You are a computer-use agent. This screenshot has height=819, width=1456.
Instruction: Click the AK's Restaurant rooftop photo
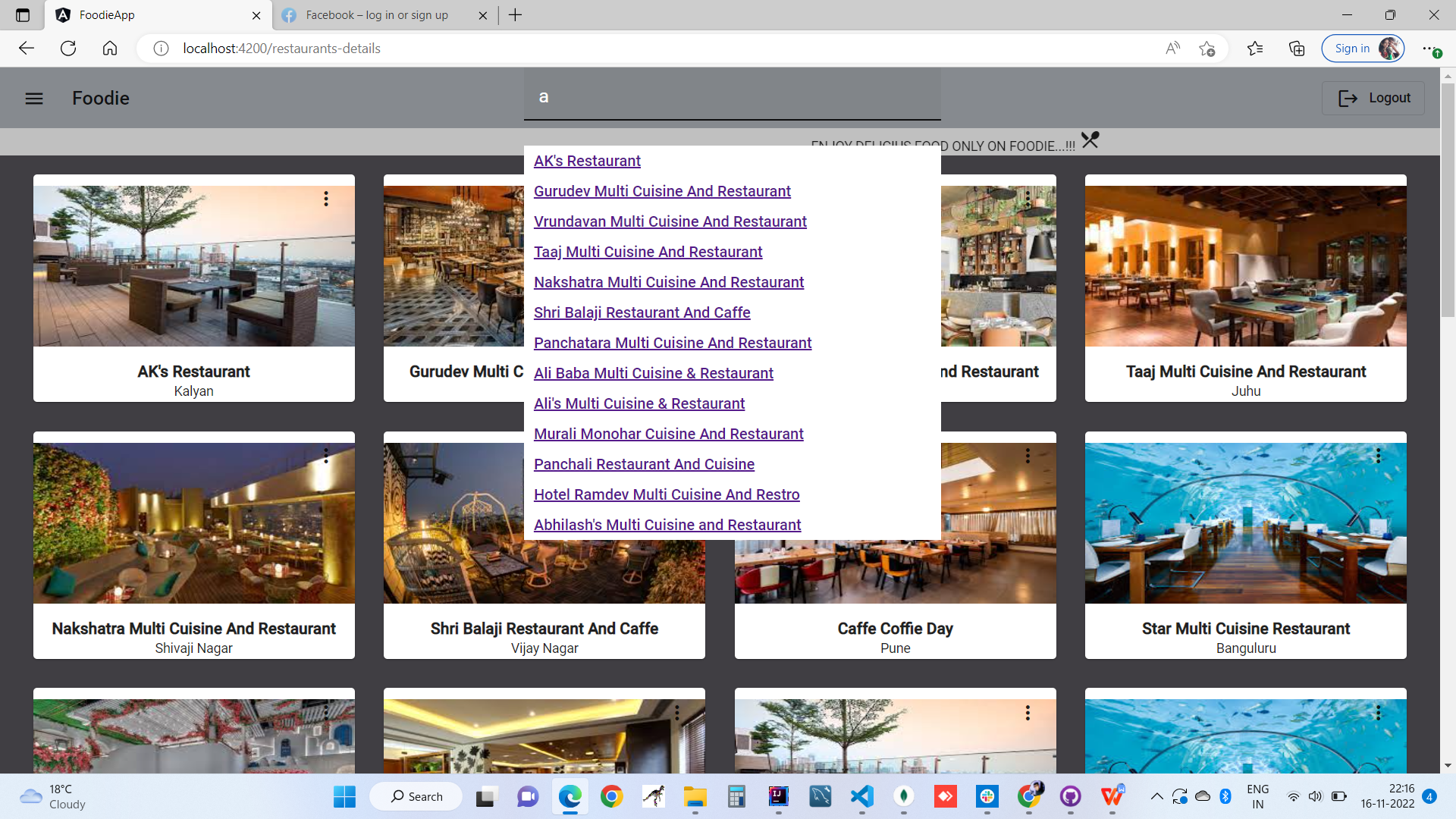(193, 265)
